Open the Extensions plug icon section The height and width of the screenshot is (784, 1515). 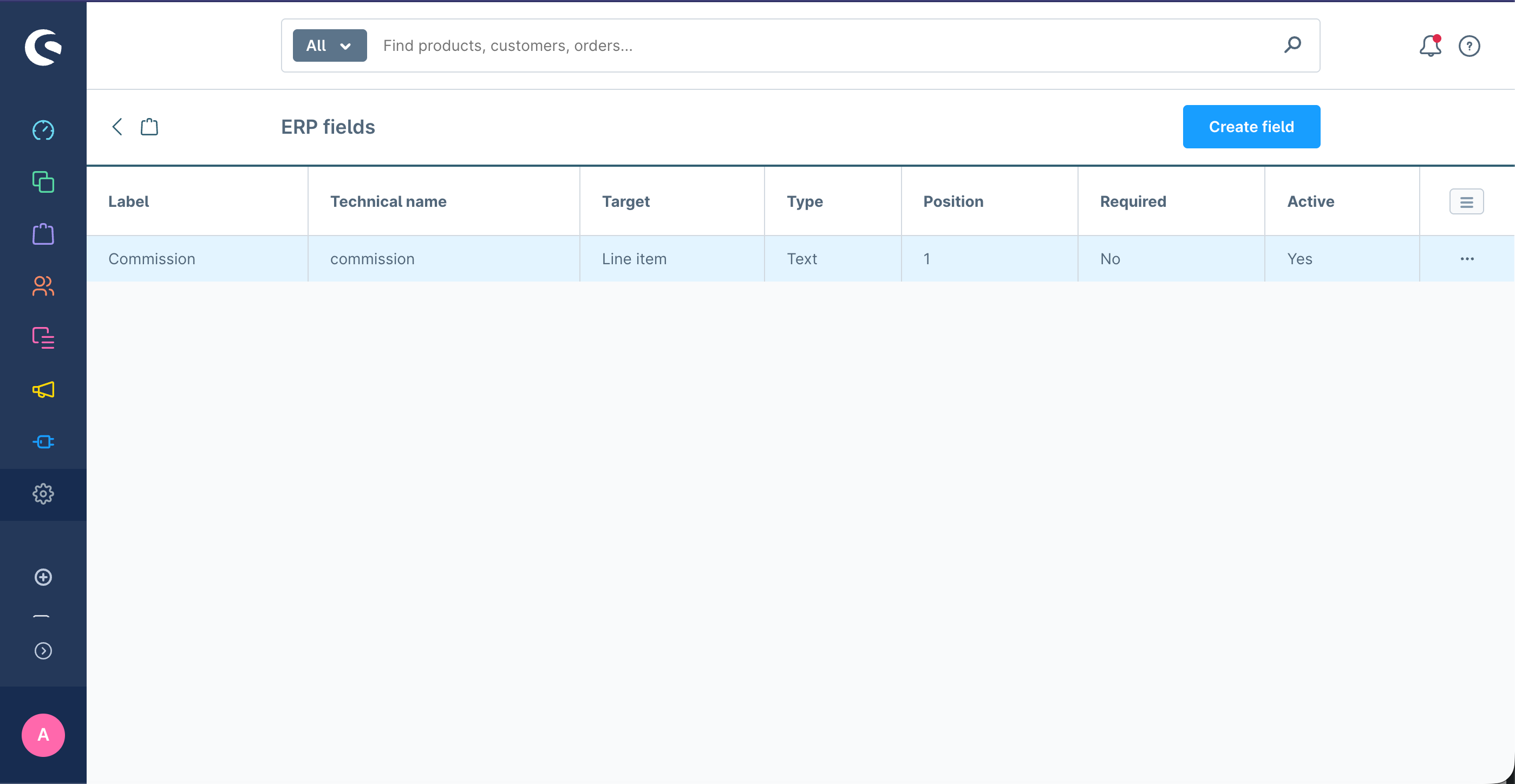43,442
